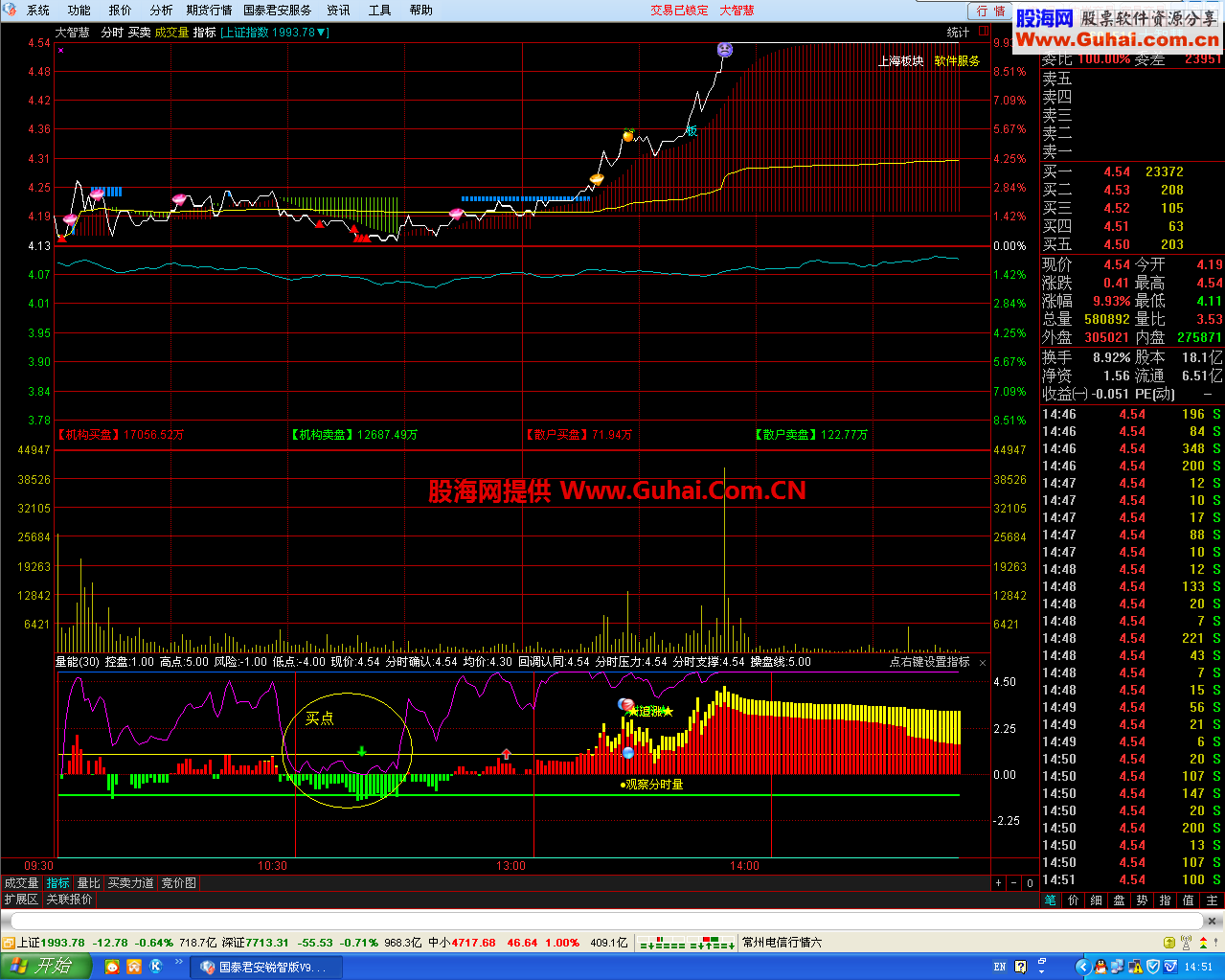1225x980 pixels.
Task: Open the 功能 menu
Action: [79, 11]
